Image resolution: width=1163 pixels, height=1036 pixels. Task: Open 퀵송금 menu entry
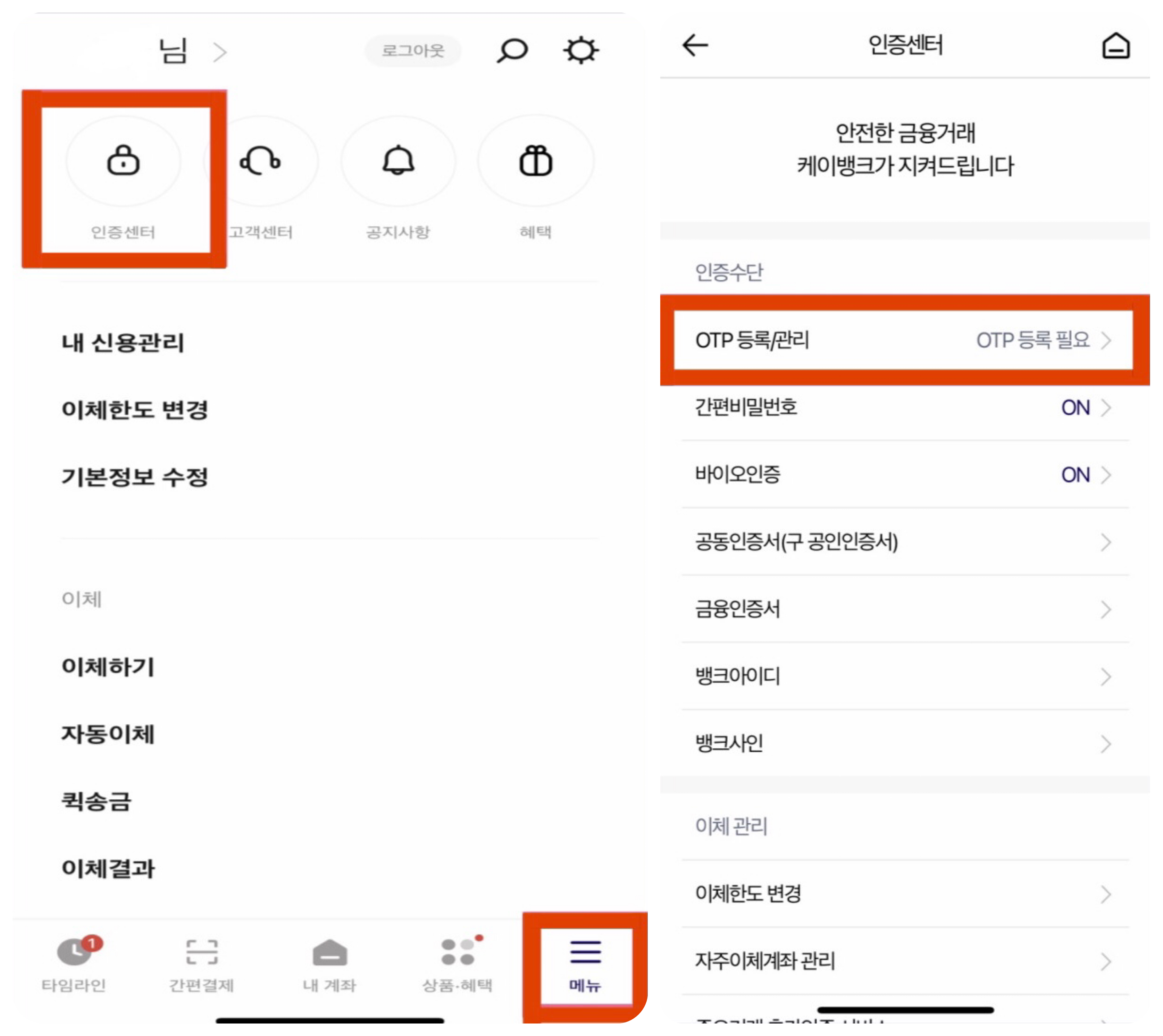[96, 801]
